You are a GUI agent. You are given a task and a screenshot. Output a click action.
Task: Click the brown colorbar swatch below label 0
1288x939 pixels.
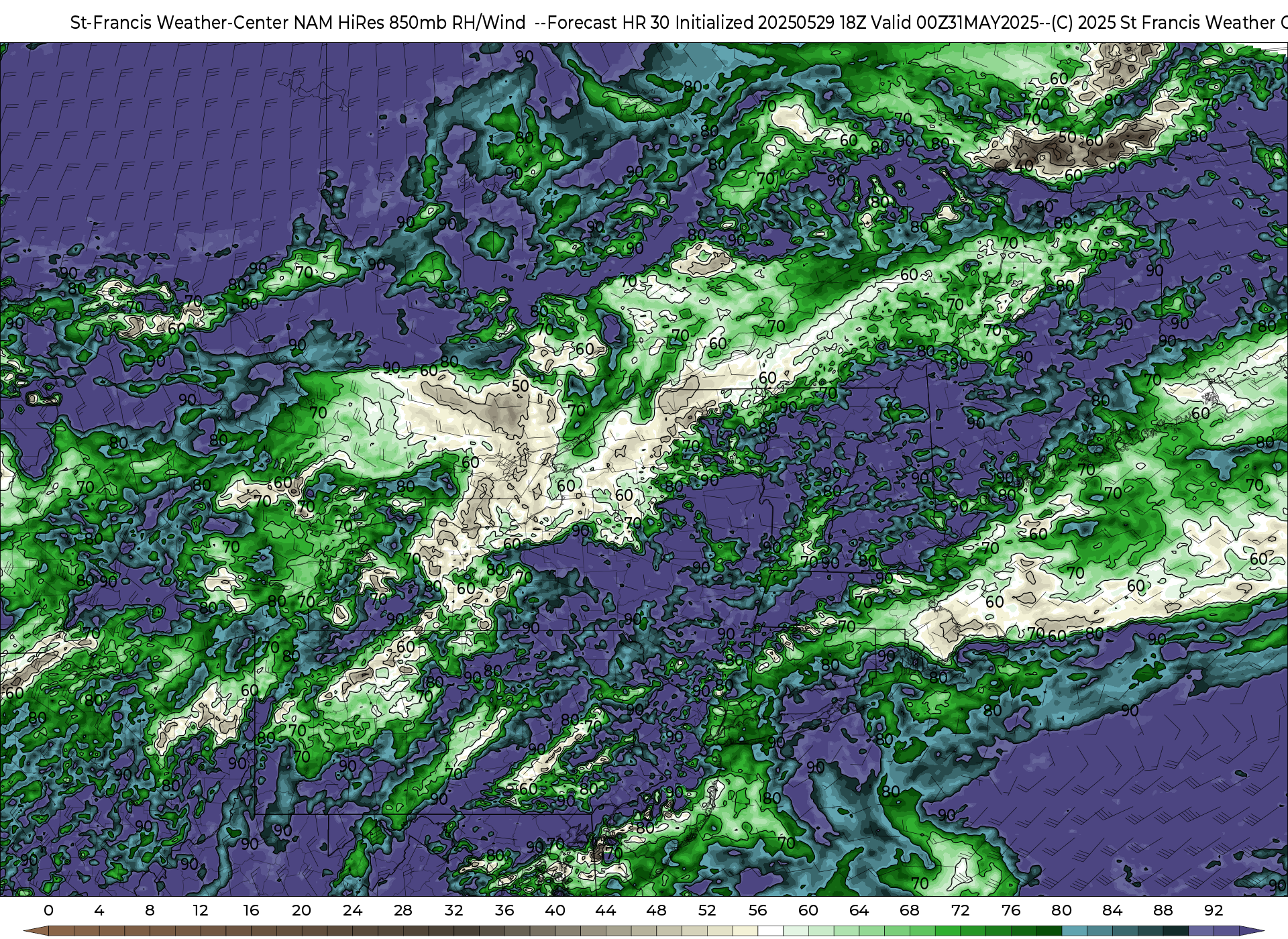pos(61,931)
